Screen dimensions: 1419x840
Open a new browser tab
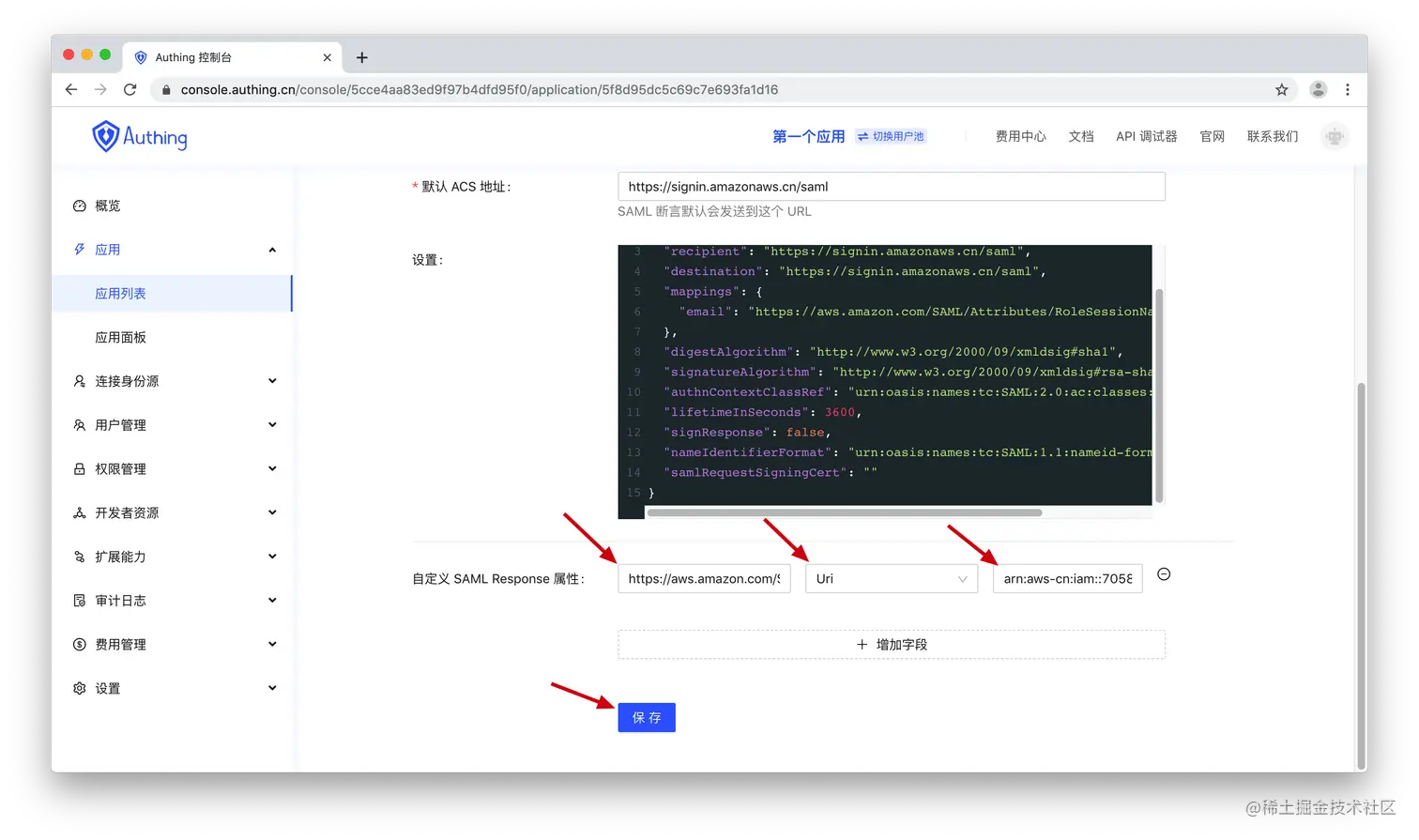pos(362,57)
